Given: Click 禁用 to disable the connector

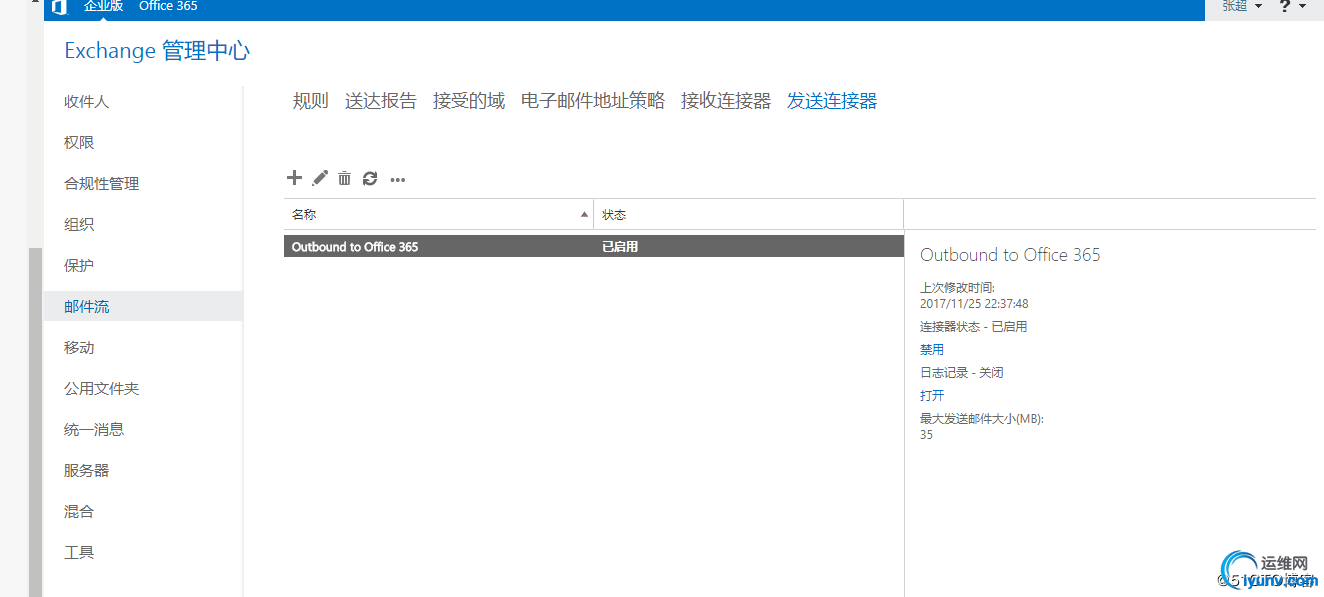Looking at the screenshot, I should pos(932,350).
